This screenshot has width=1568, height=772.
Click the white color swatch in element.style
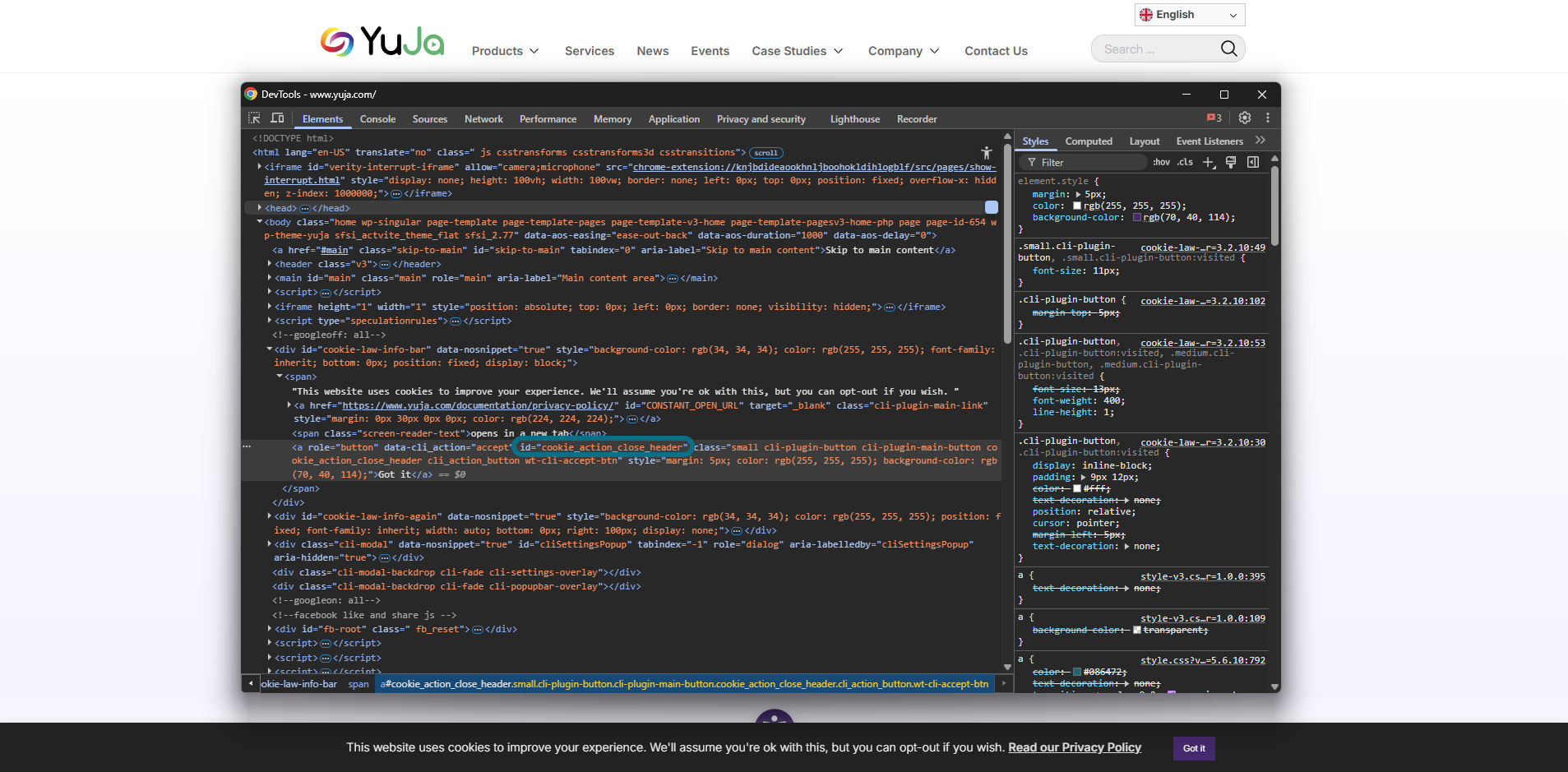tap(1077, 206)
